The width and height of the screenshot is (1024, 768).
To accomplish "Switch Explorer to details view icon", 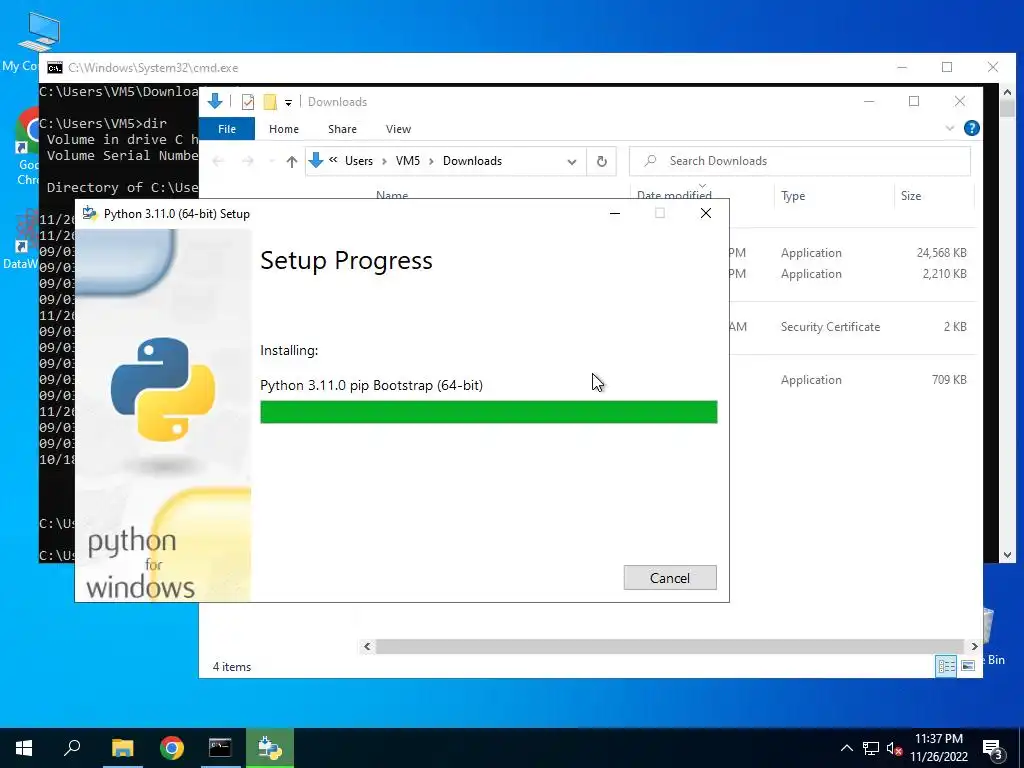I will click(x=946, y=665).
